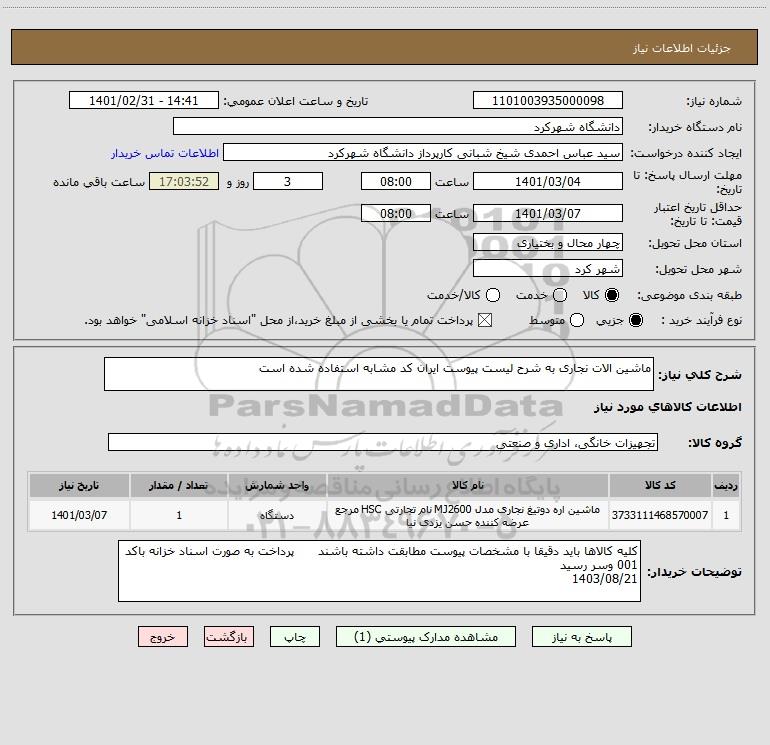Viewport: 770px width, 745px height.
Task: Click the product name cell with MJ2600
Action: (x=468, y=515)
